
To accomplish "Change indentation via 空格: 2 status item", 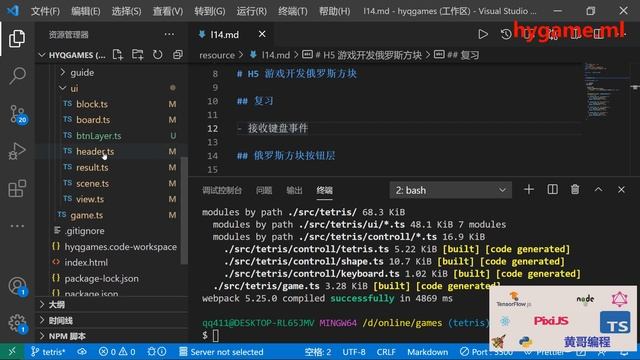I will tap(318, 351).
